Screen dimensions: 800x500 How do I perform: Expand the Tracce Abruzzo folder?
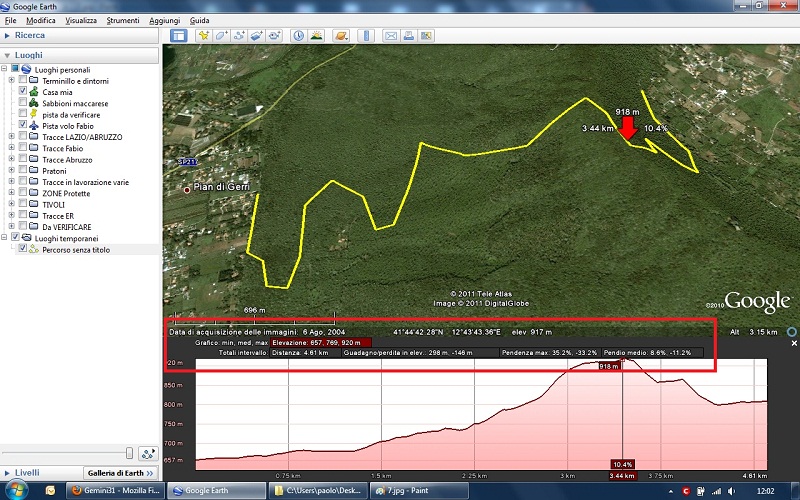point(11,159)
